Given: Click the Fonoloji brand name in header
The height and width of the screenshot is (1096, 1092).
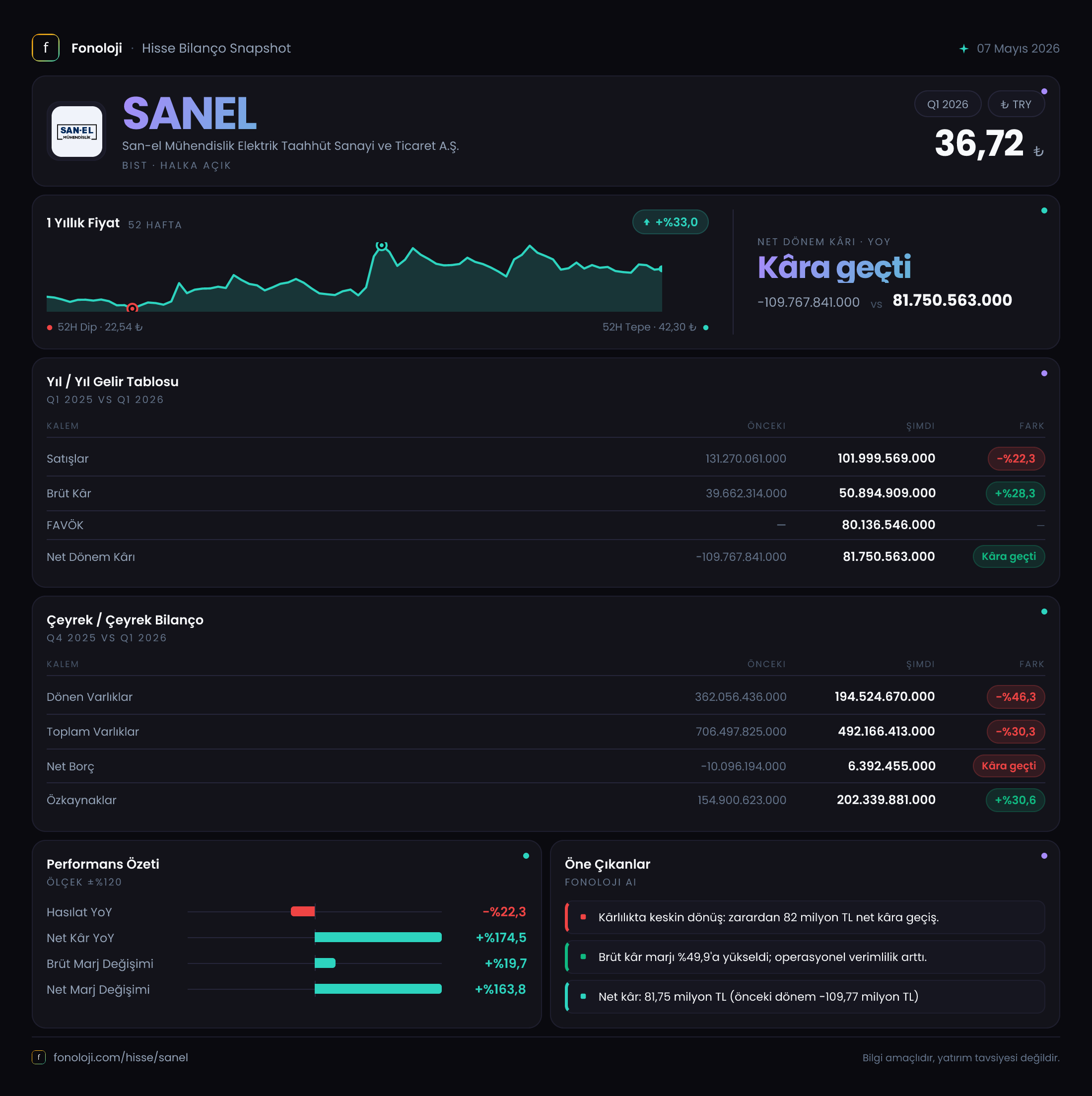Looking at the screenshot, I should pos(96,48).
